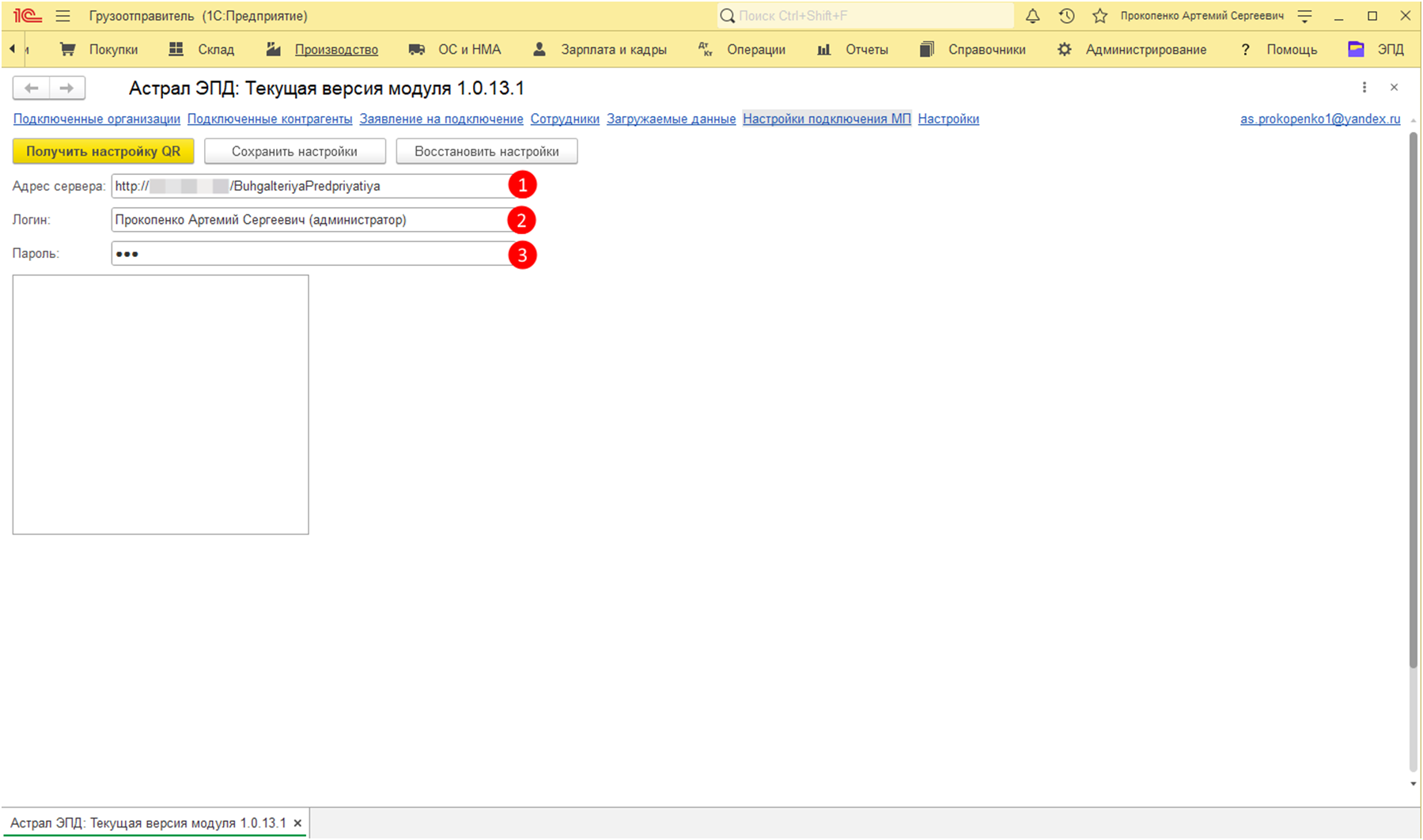Open the Администрирование section
Viewport: 1423px width, 840px height.
[x=1146, y=49]
